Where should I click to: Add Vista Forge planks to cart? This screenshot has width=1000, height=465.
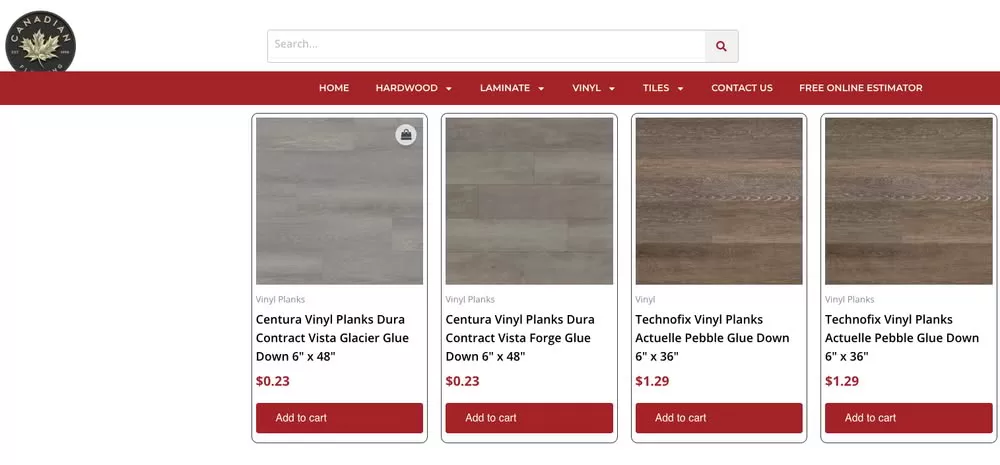pyautogui.click(x=529, y=418)
